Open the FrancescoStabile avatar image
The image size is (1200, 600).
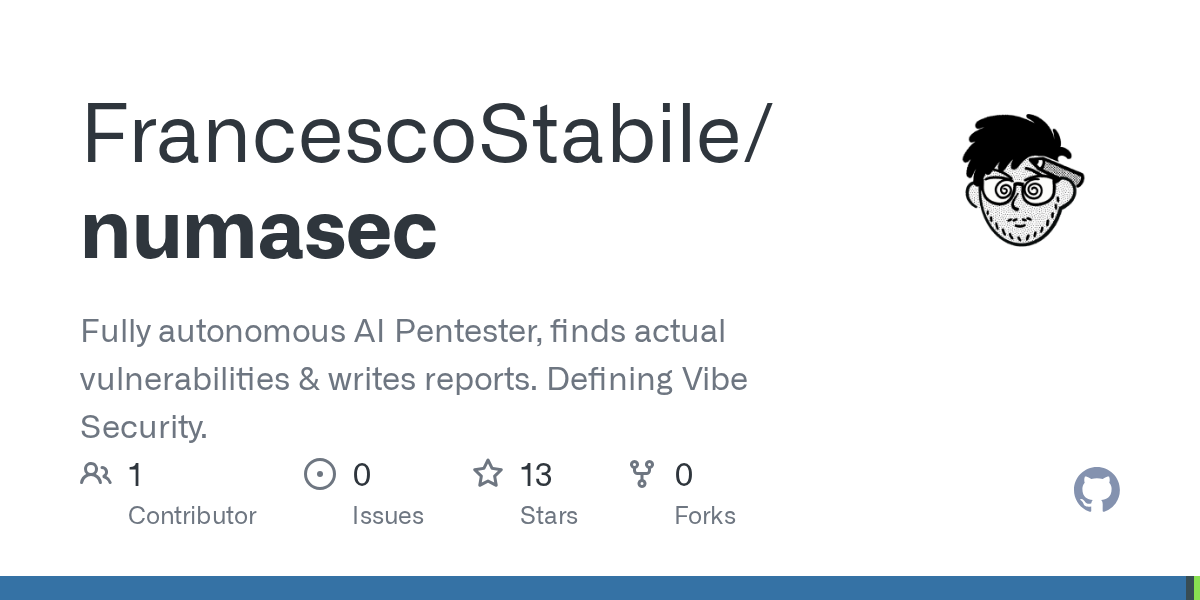click(1023, 180)
